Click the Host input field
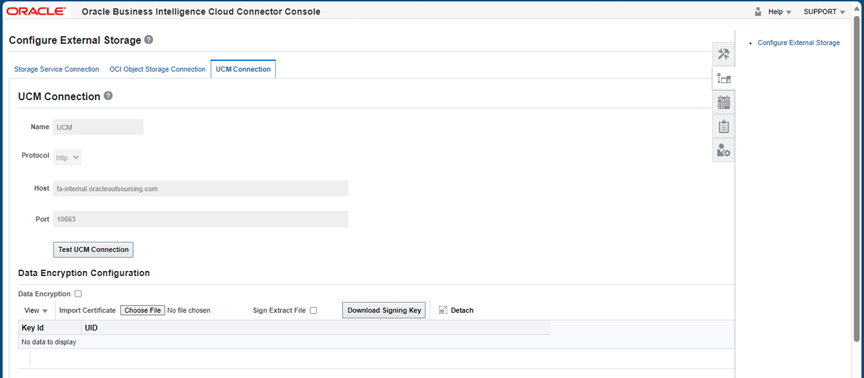This screenshot has width=864, height=378. tap(201, 188)
